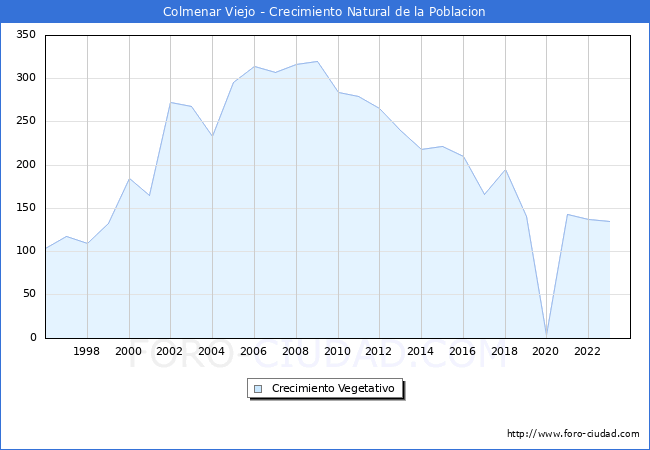Click the 200 y-axis label

coord(26,165)
